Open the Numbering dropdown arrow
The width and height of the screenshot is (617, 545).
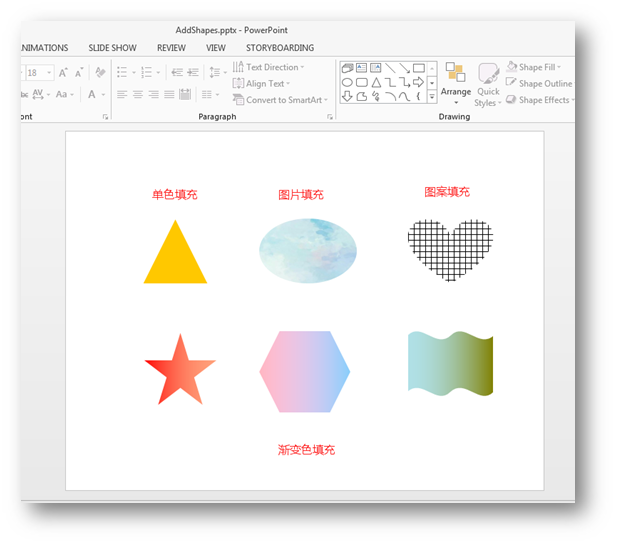[158, 72]
